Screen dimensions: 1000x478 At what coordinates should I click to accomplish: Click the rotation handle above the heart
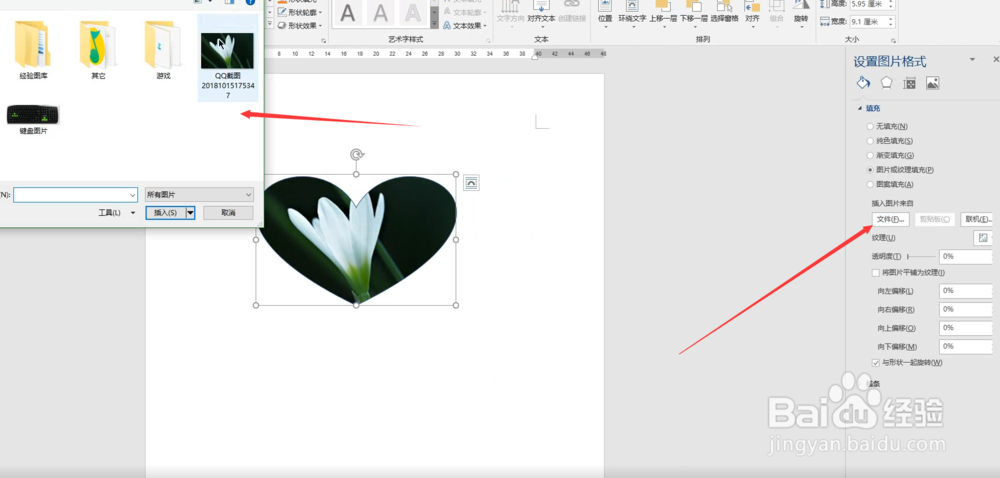click(357, 155)
